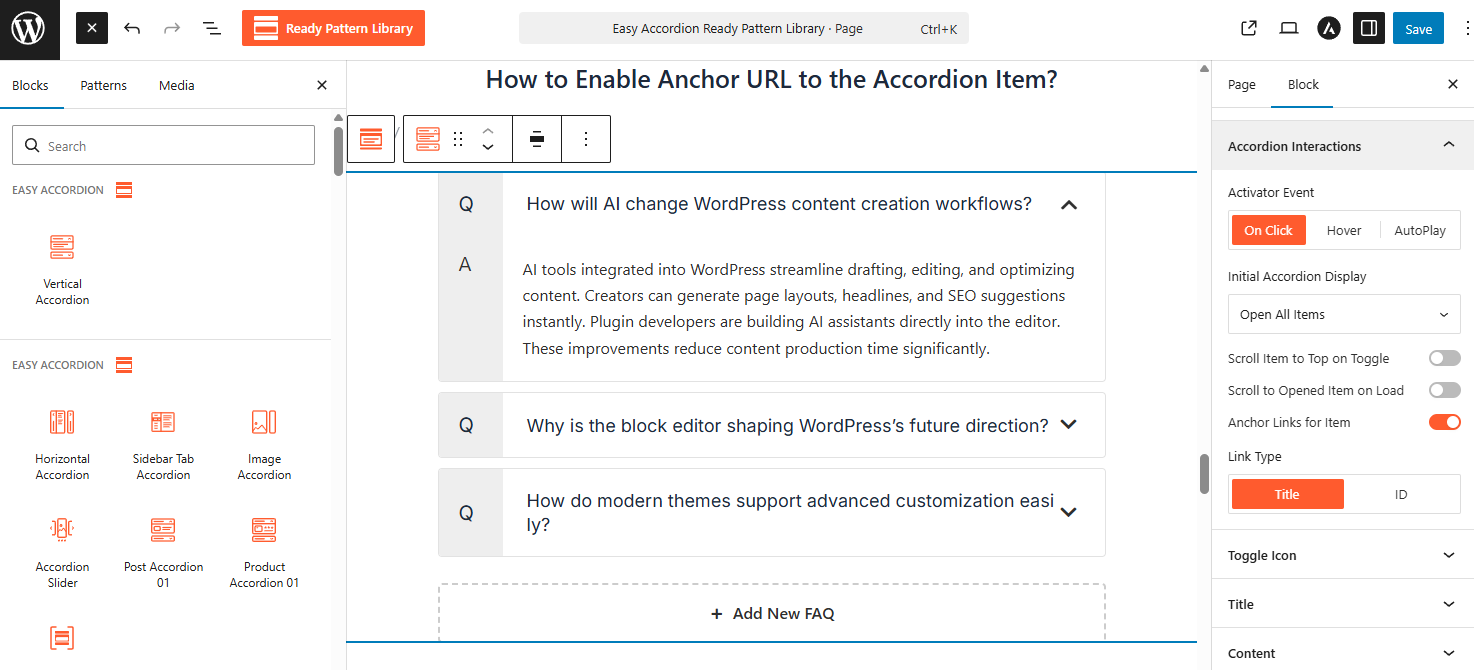Click the Save button
Screen dimensions: 1474x670
pos(1418,29)
